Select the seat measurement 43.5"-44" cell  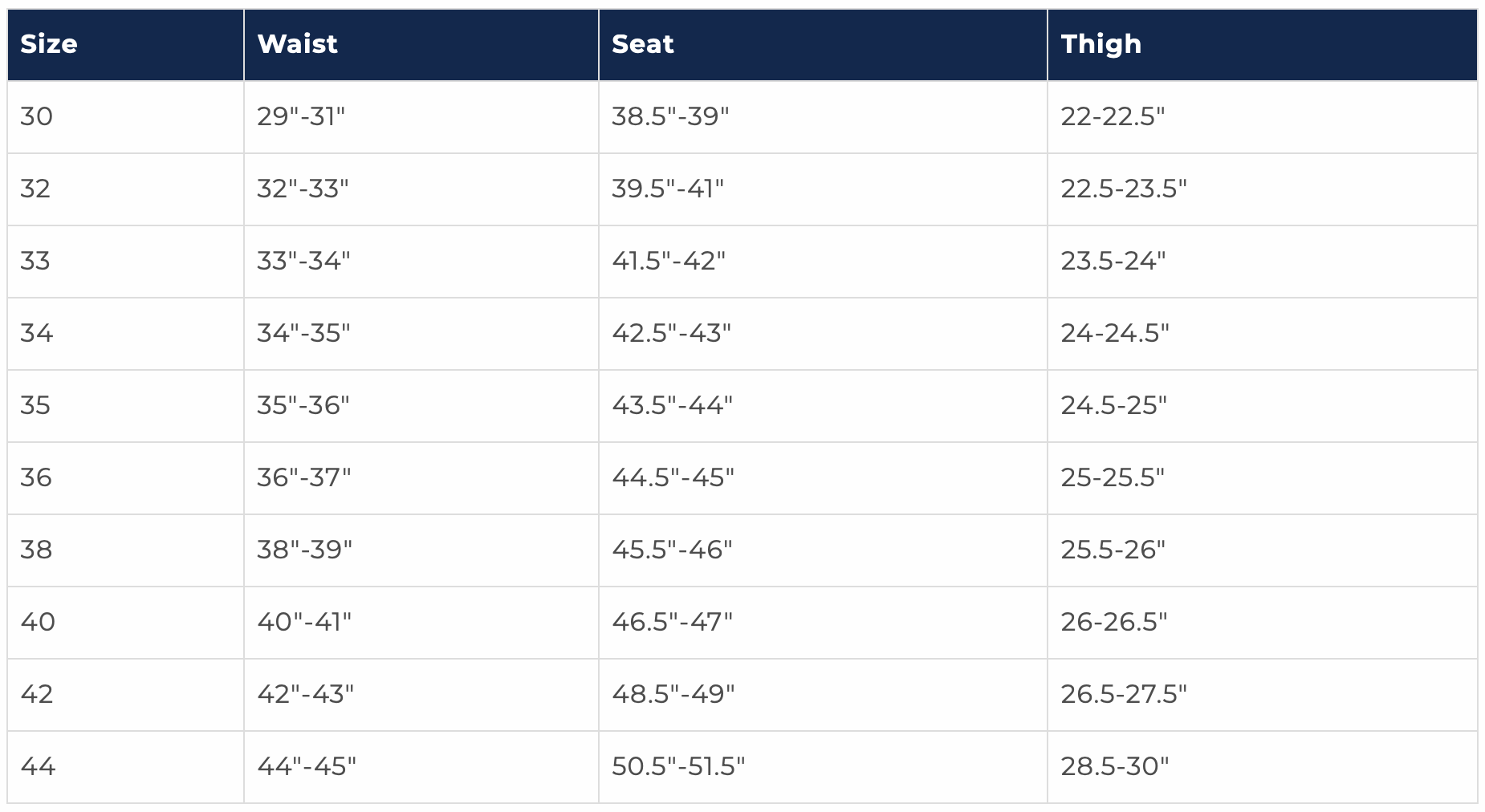672,406
